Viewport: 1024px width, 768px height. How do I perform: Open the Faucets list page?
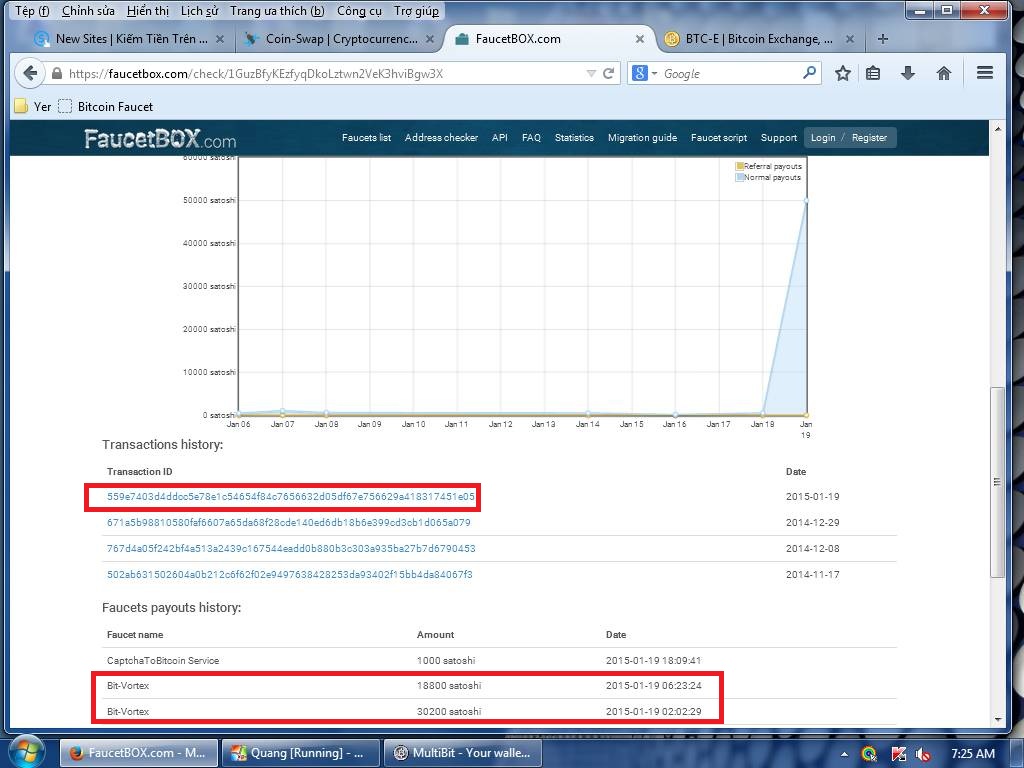(366, 138)
